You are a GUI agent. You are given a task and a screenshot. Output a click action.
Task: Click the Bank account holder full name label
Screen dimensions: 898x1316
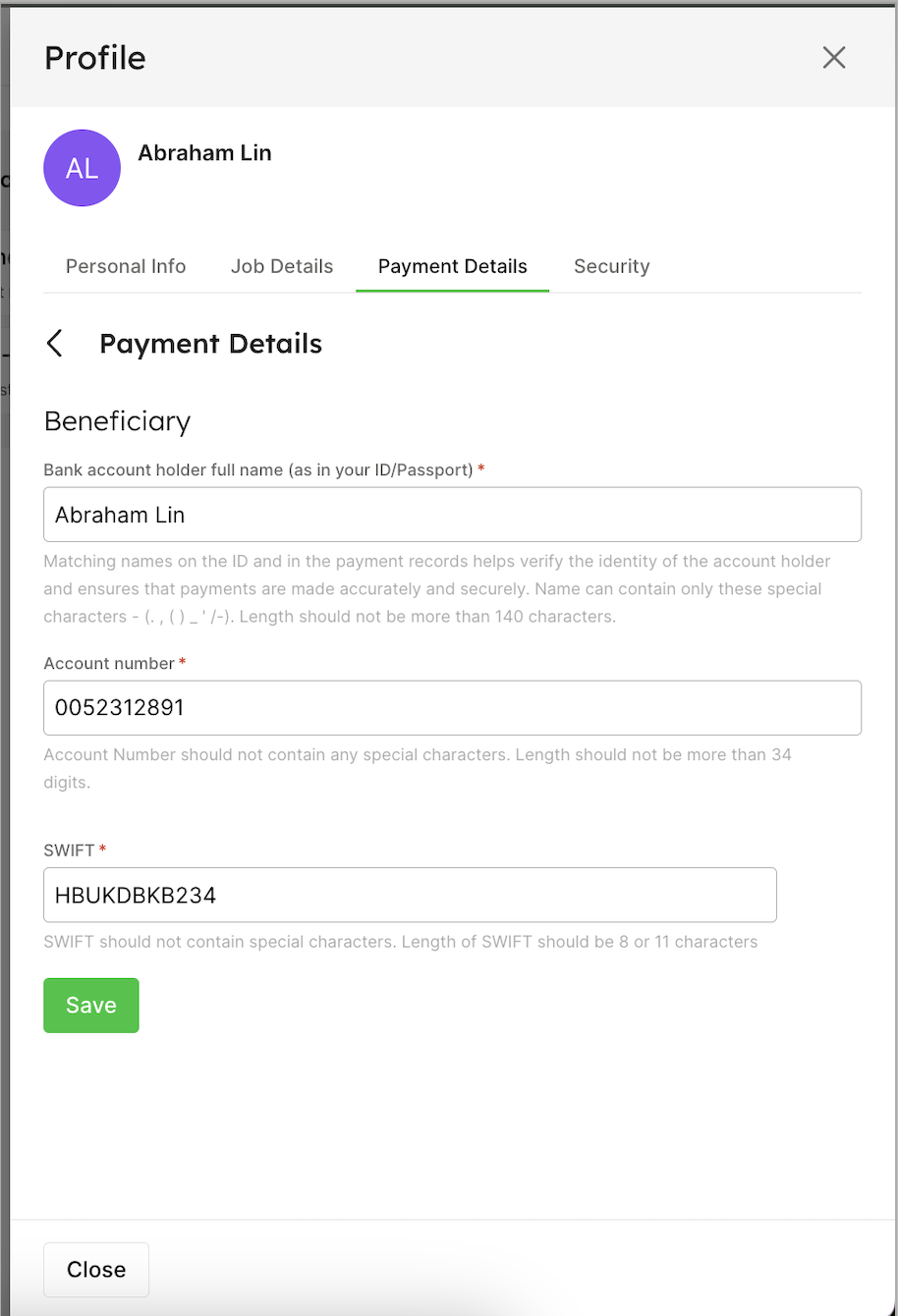pos(258,470)
